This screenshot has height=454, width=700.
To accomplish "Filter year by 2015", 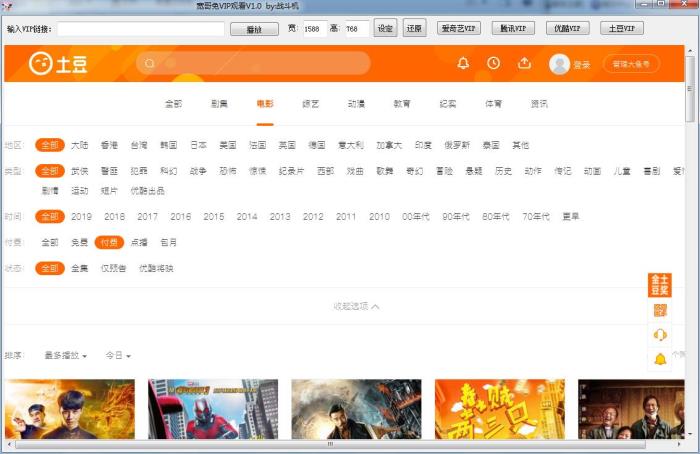I will pos(214,217).
